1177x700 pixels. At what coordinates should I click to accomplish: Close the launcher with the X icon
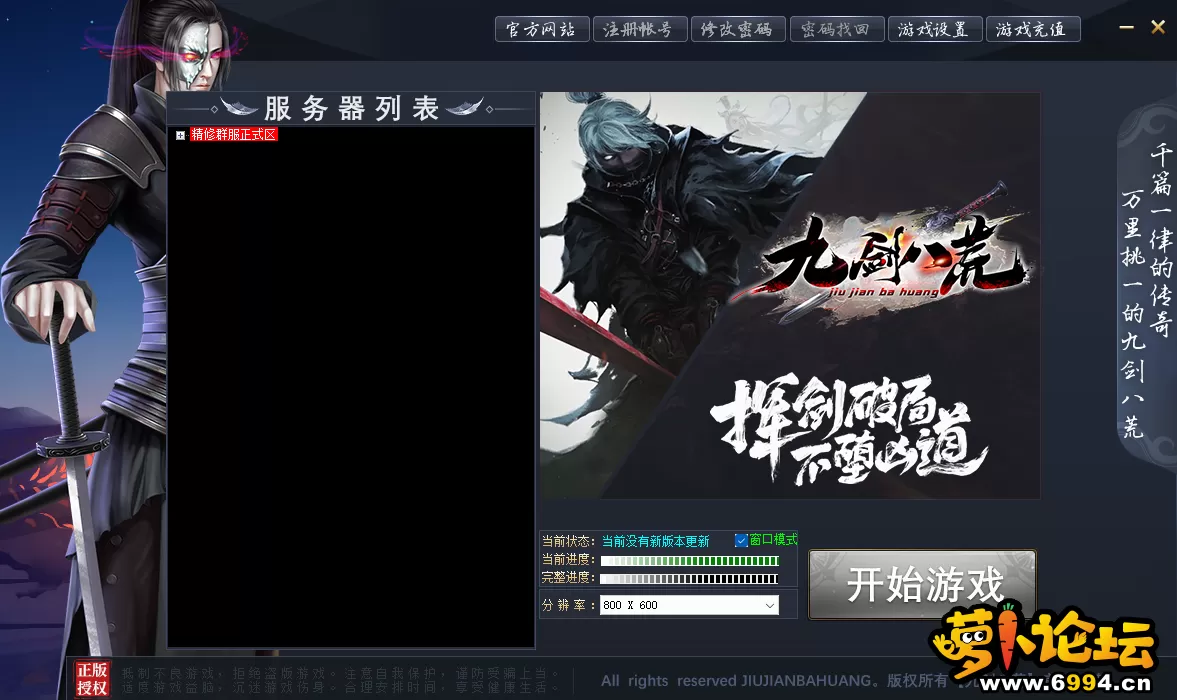(1158, 27)
